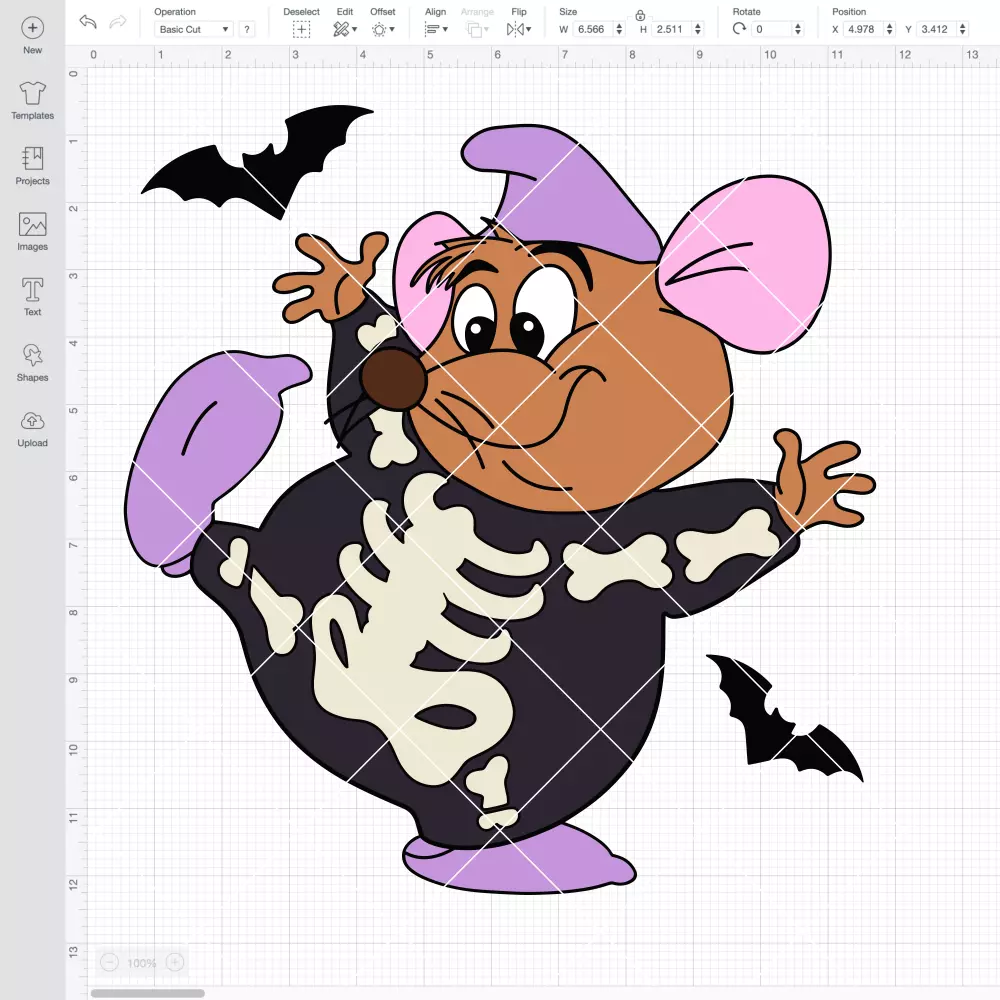Toggle the size aspect ratio lock
This screenshot has width=1000, height=1000.
640,15
